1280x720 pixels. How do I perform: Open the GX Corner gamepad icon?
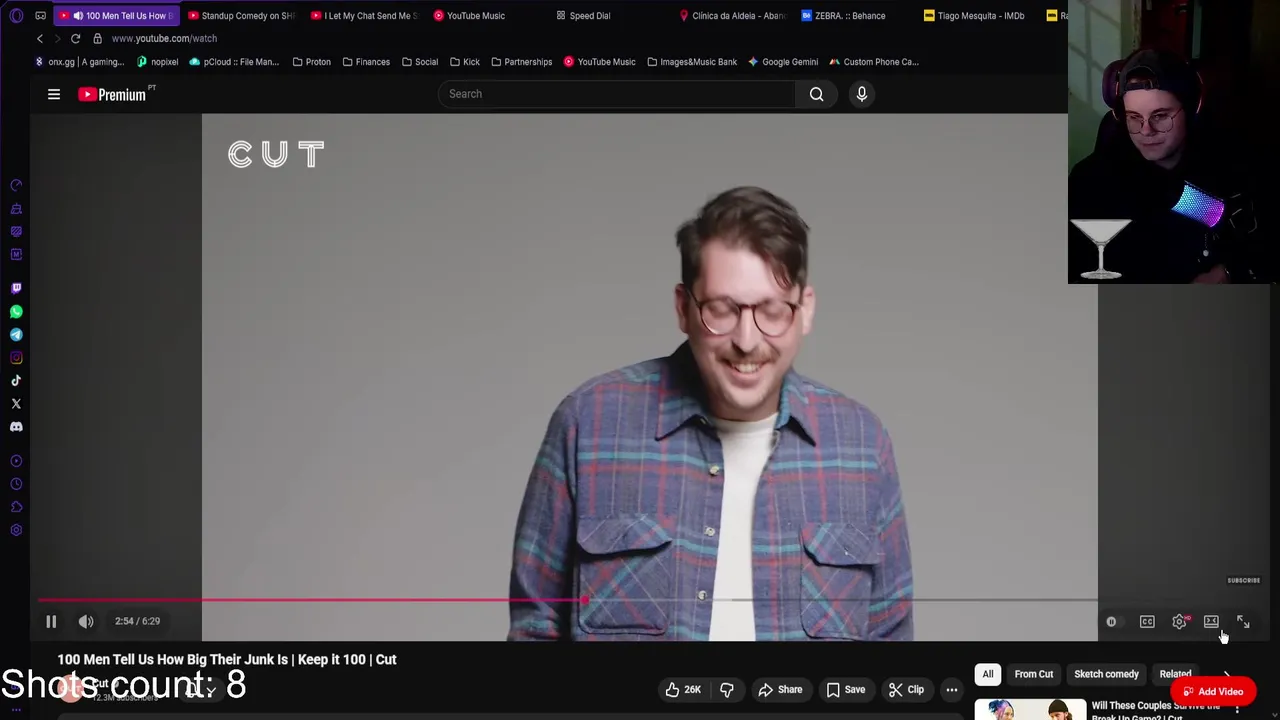pos(40,16)
